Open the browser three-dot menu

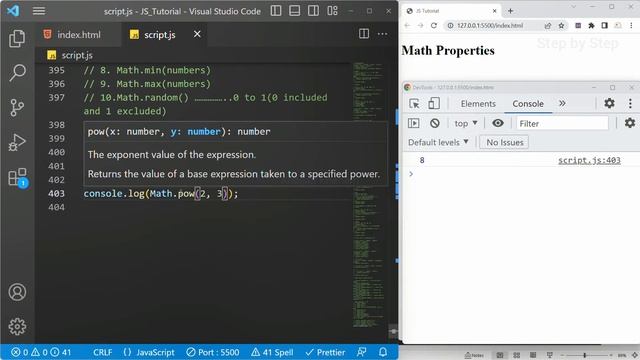coord(631,25)
